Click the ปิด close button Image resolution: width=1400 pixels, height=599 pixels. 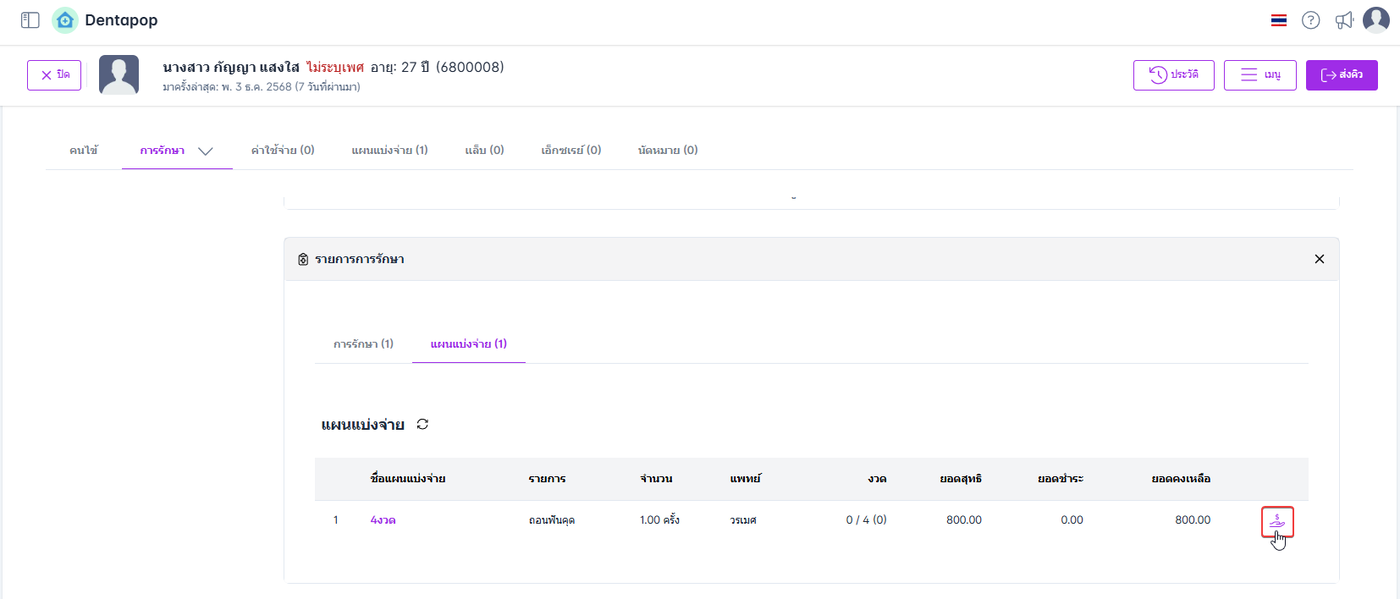click(x=54, y=75)
